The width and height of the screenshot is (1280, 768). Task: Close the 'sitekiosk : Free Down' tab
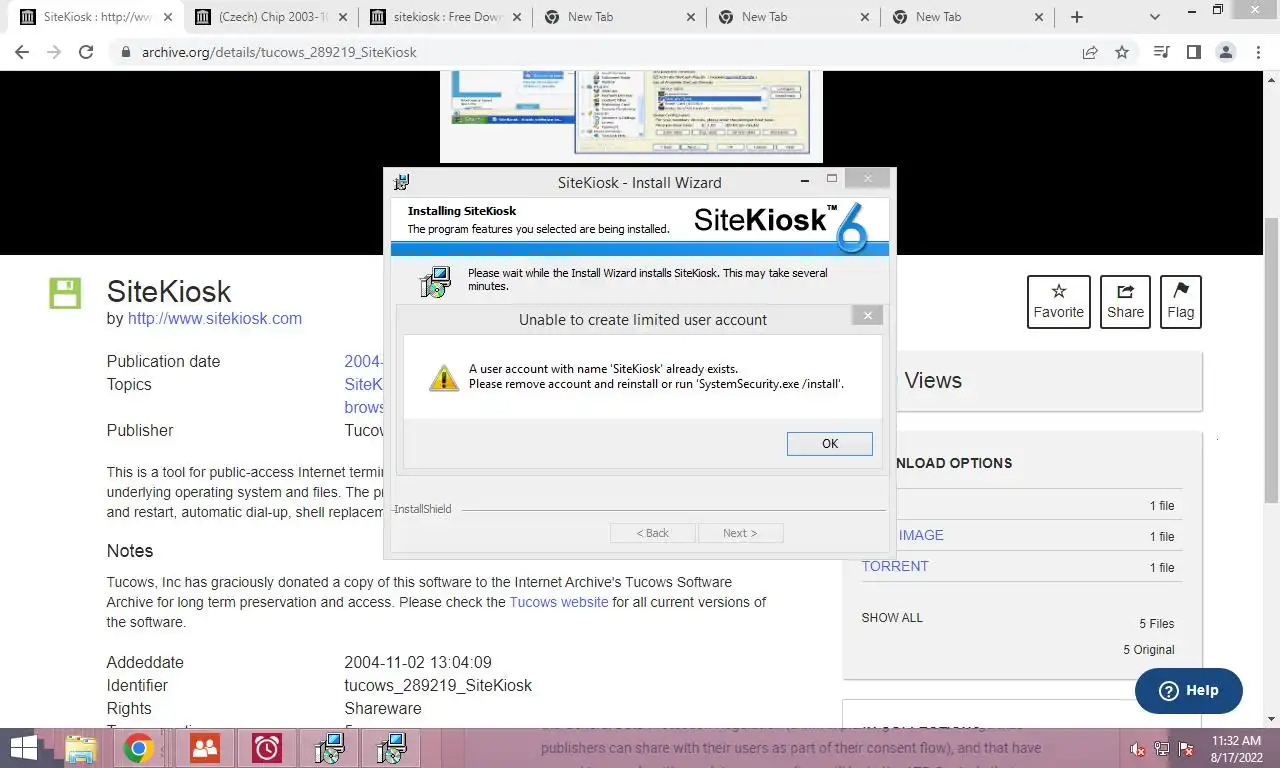point(517,17)
